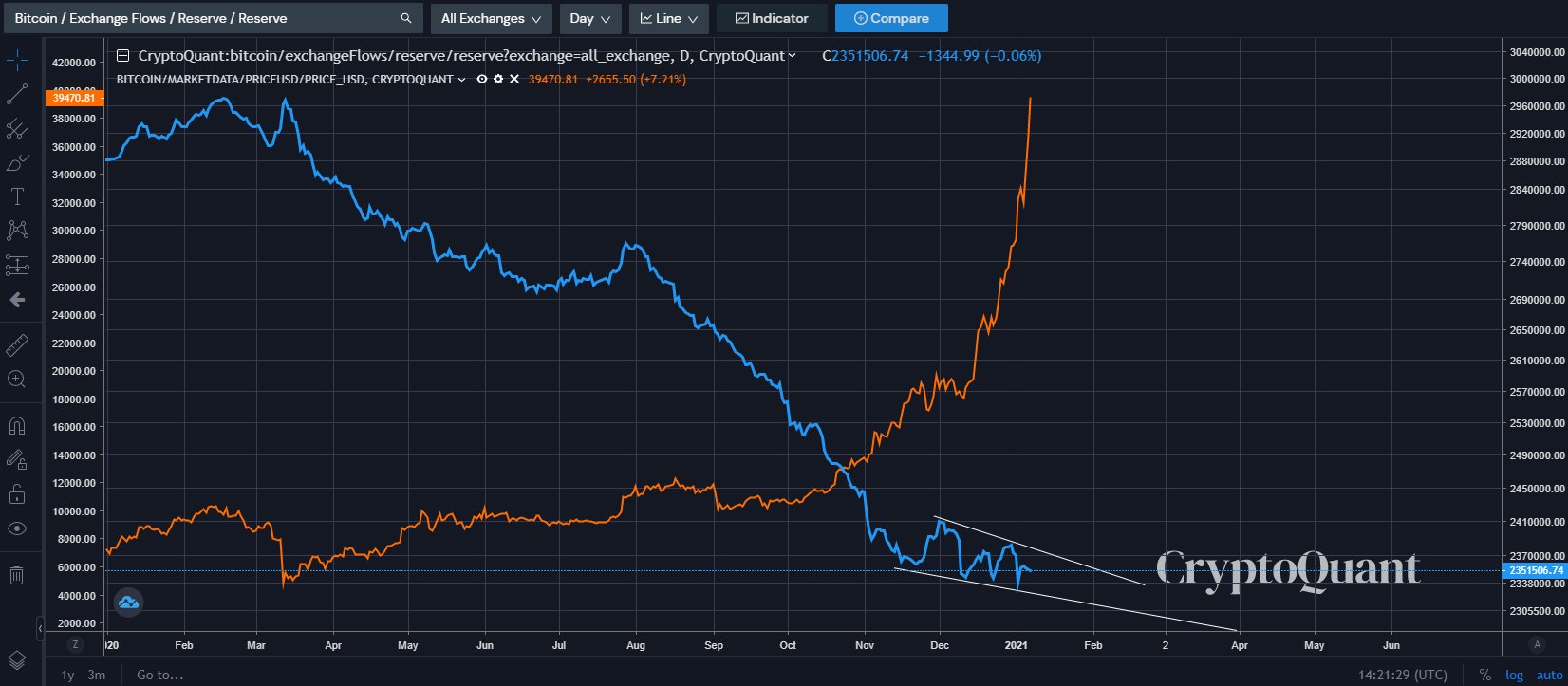Click orange price value 39470.81 in legend
The height and width of the screenshot is (686, 1568).
click(552, 79)
